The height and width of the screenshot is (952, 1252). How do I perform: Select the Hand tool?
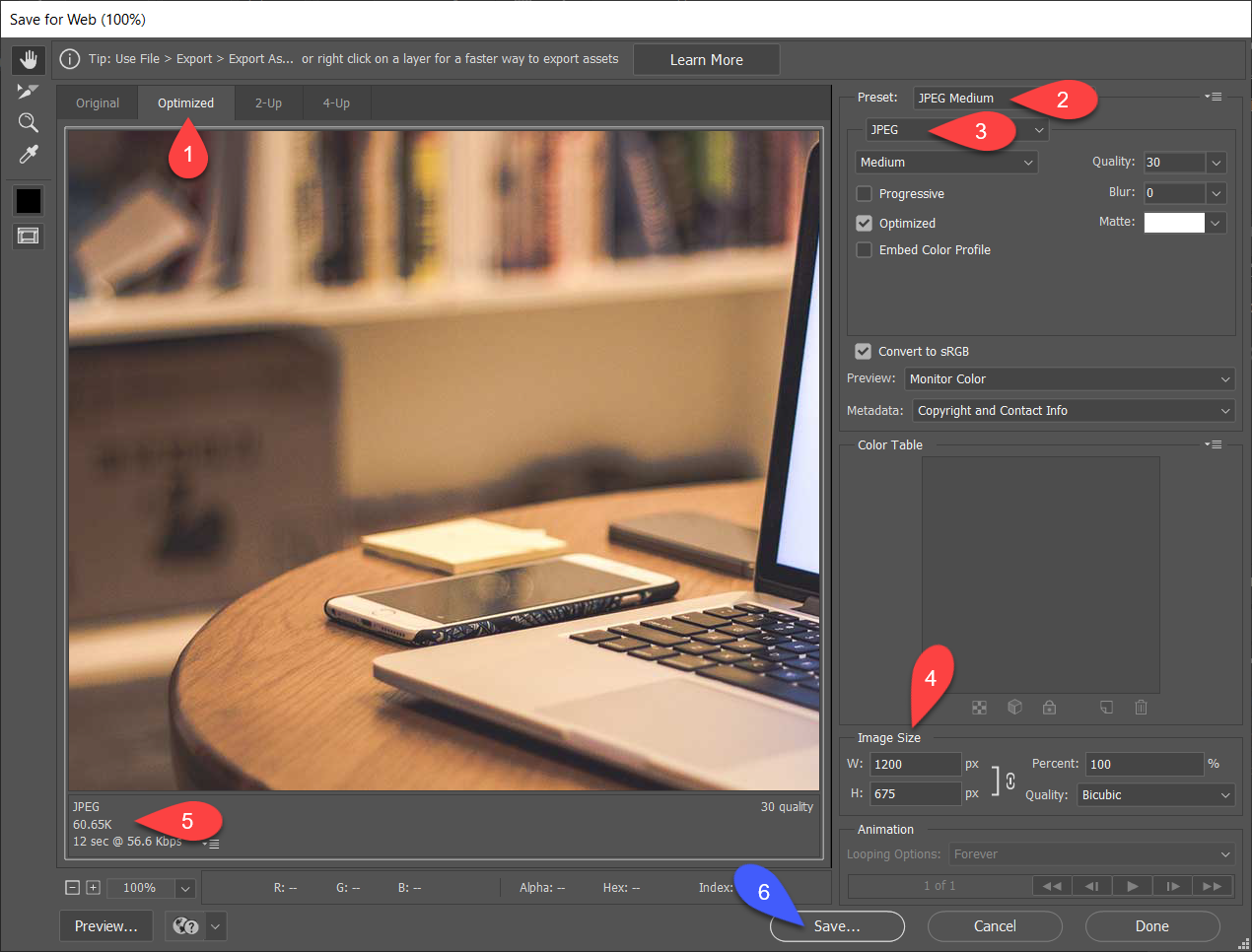tap(29, 60)
